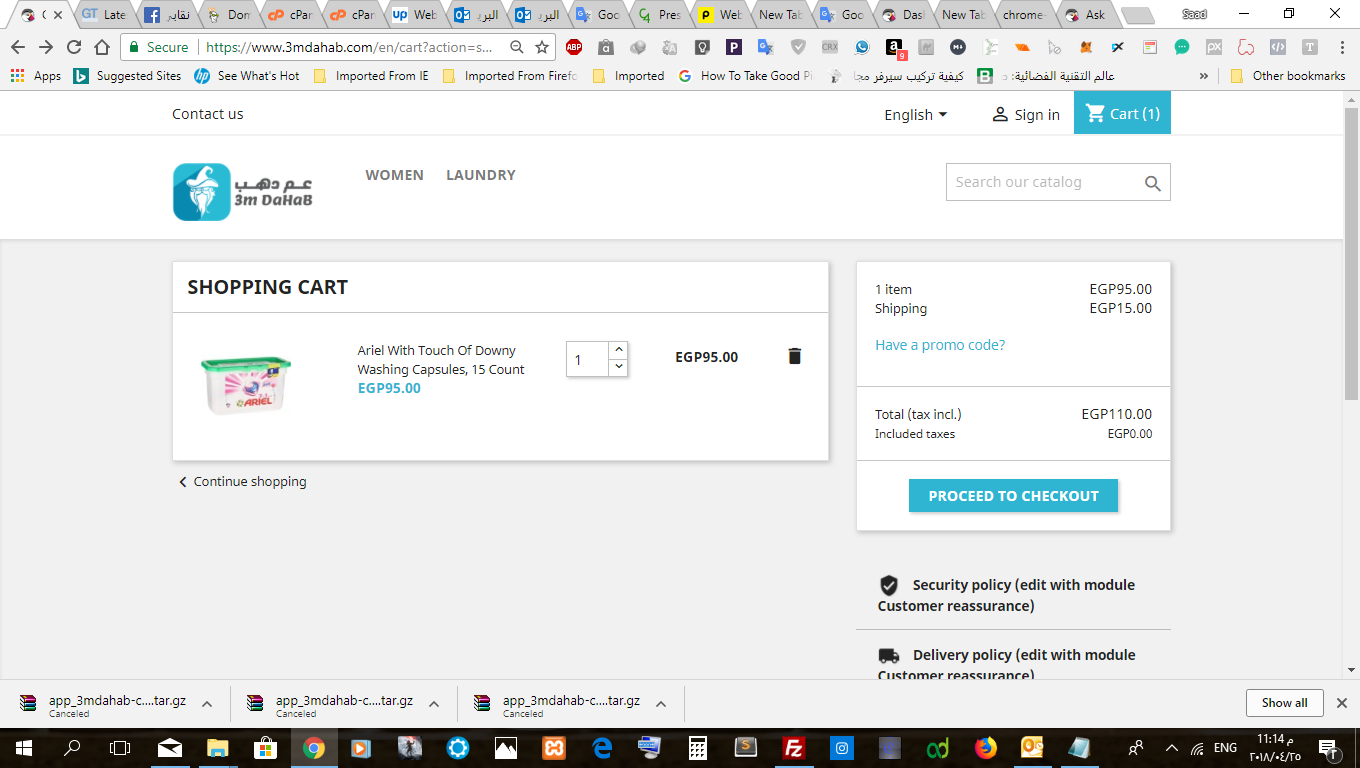The width and height of the screenshot is (1360, 768).
Task: Open the taskbar clock showing 11:14
Action: pos(1275,748)
